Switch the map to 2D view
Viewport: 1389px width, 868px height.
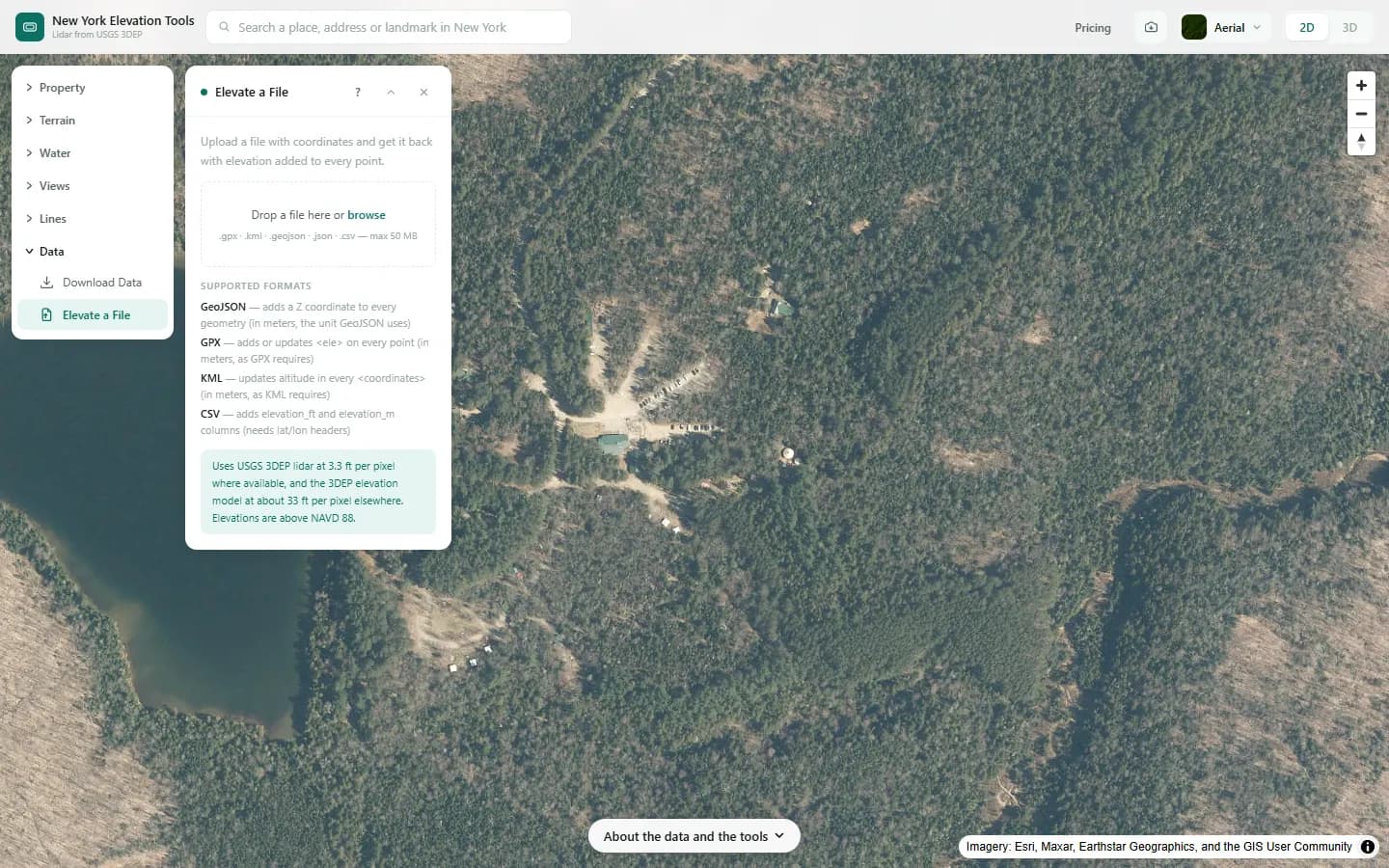pyautogui.click(x=1307, y=27)
